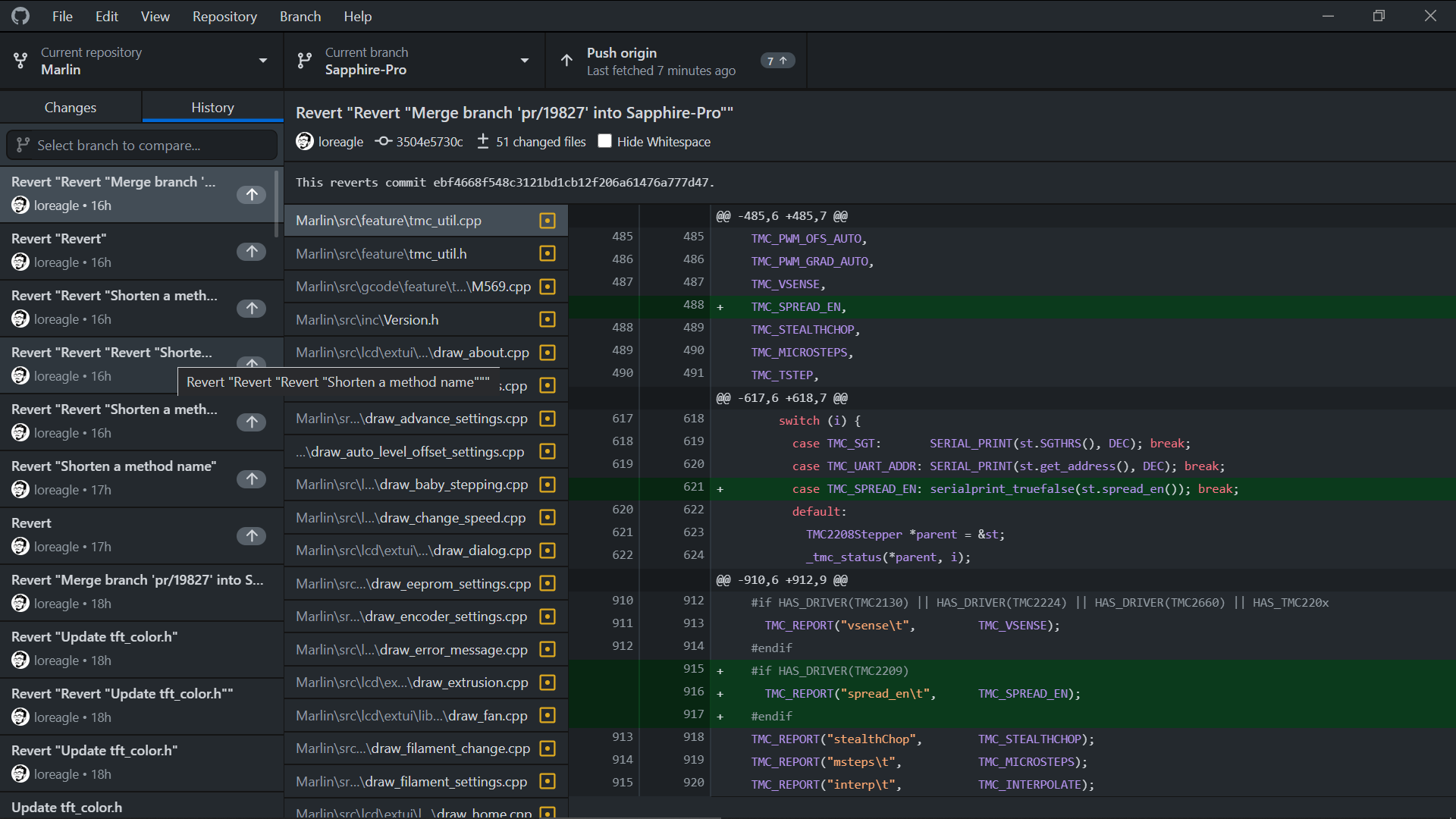
Task: Click the push arrow icon next to Push origin
Action: pyautogui.click(x=566, y=61)
